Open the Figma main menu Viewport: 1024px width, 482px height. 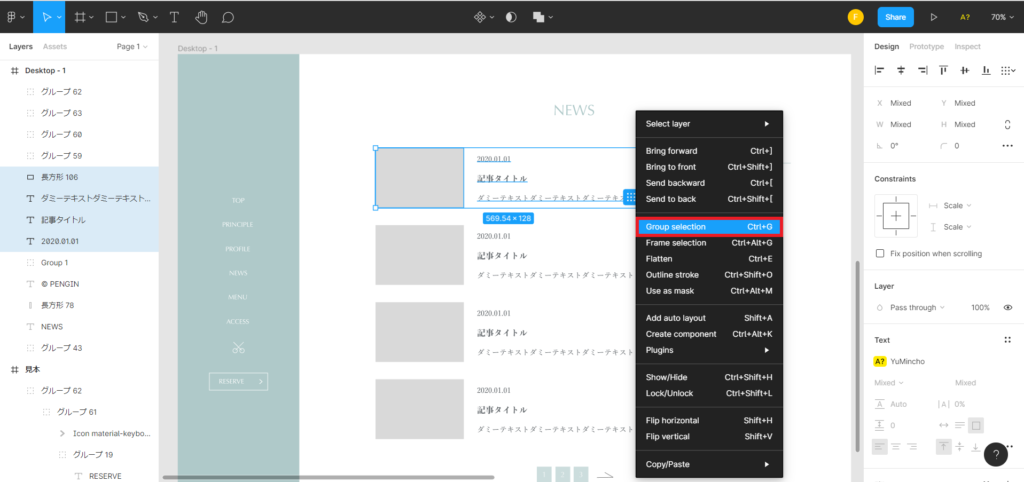point(15,17)
